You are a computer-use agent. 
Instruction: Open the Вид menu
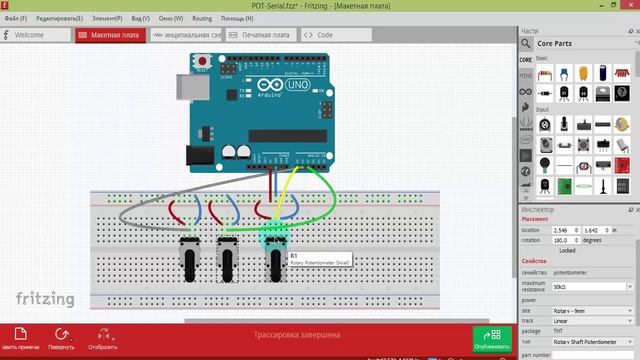point(140,18)
